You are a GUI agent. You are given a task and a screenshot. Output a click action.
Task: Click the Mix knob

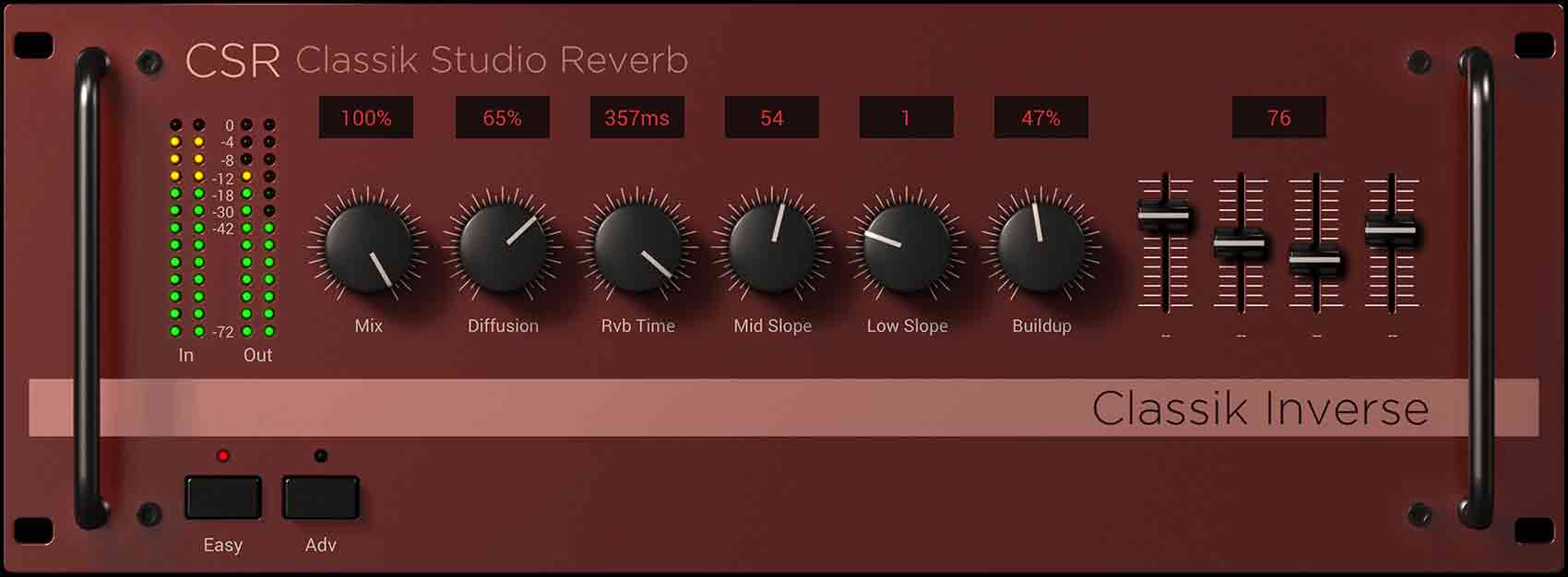coord(368,247)
